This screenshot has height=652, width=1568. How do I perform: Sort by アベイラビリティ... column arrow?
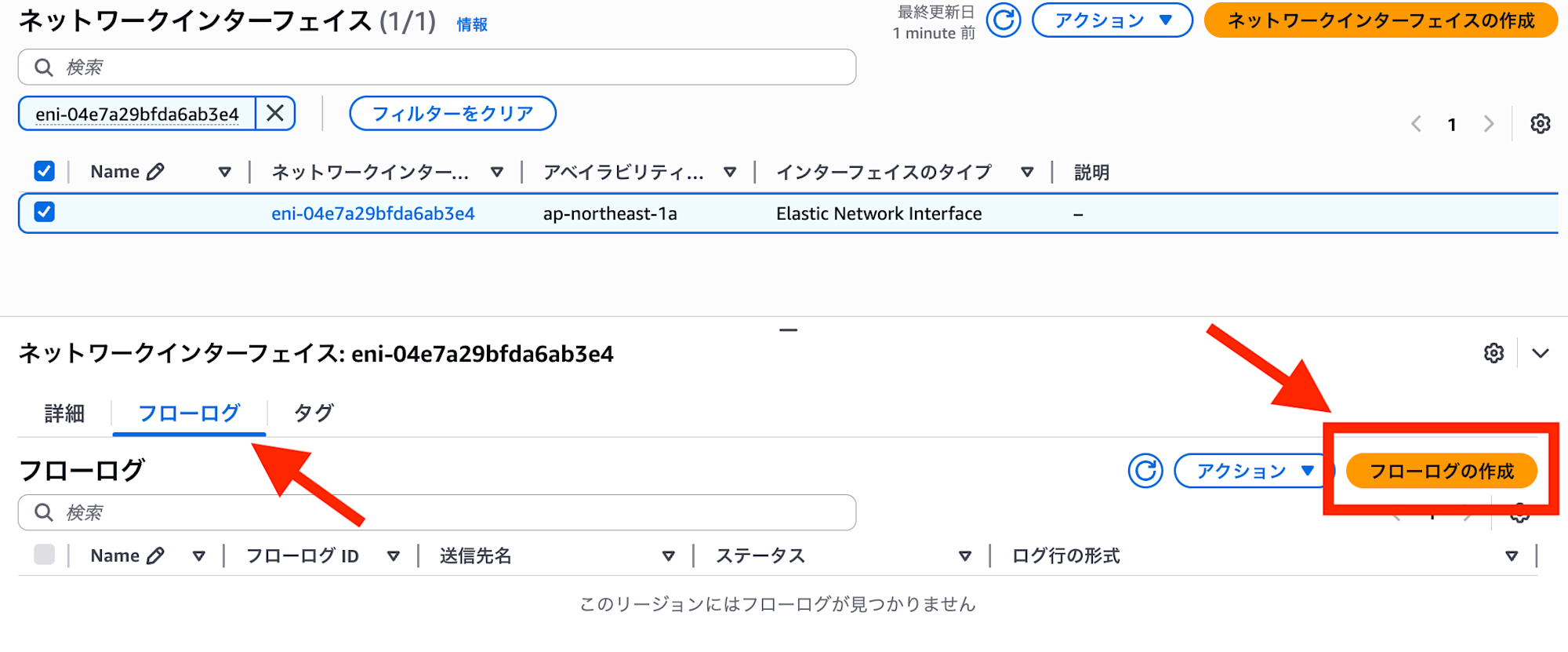tap(729, 172)
